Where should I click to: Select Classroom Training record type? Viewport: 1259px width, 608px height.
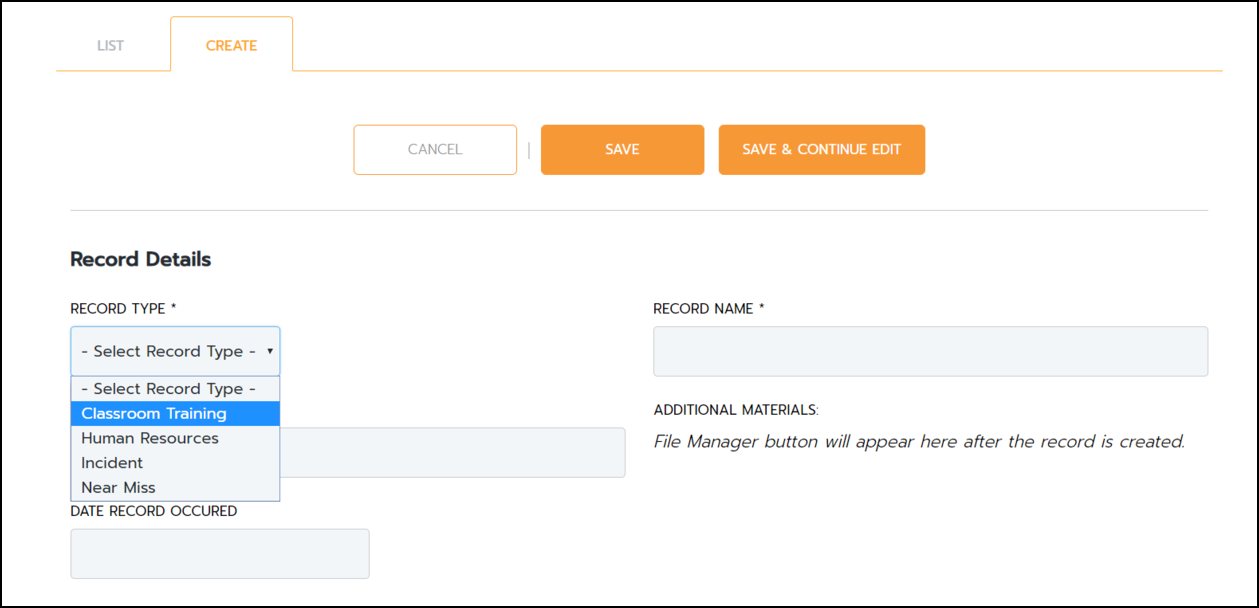[175, 414]
